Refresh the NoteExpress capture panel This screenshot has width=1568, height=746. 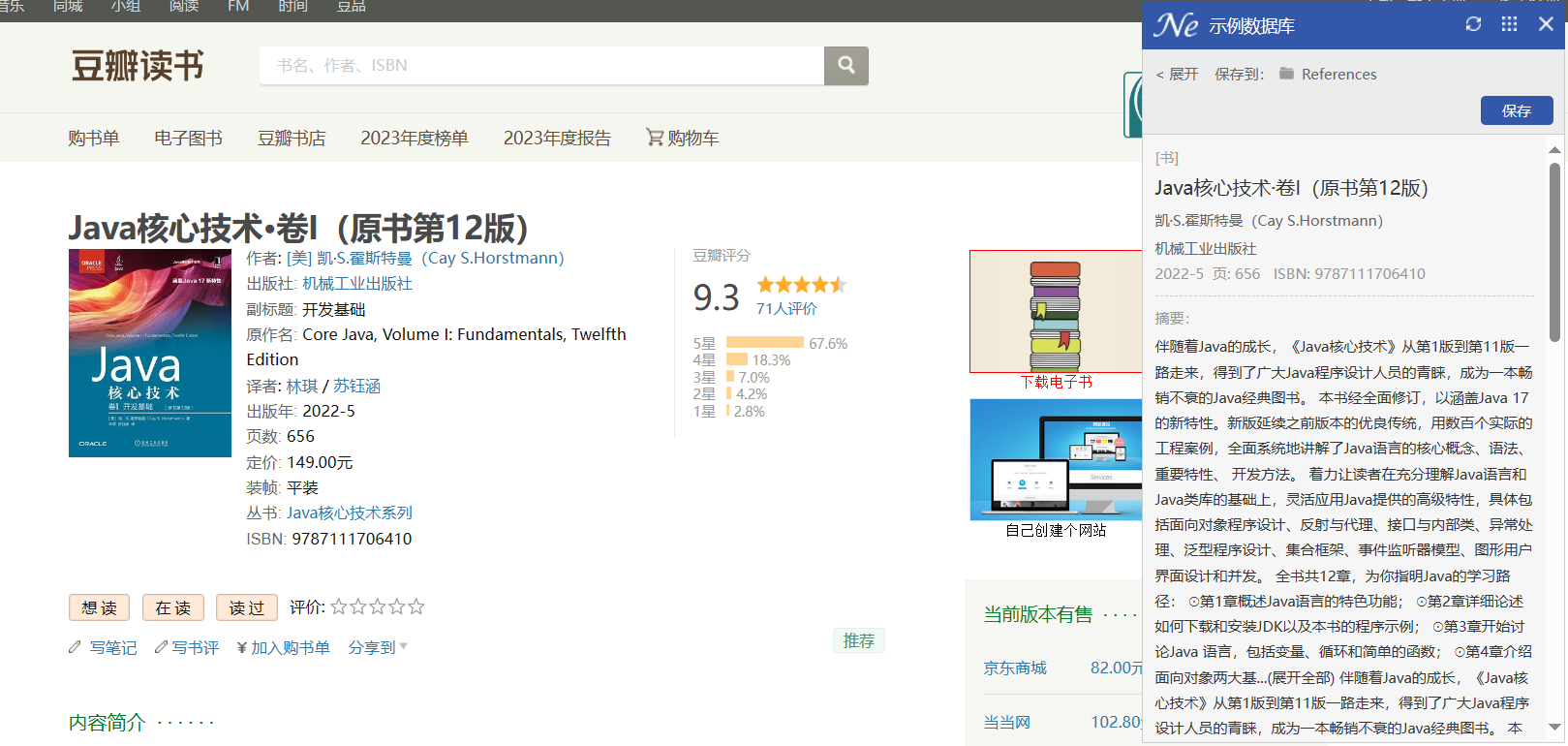1473,24
